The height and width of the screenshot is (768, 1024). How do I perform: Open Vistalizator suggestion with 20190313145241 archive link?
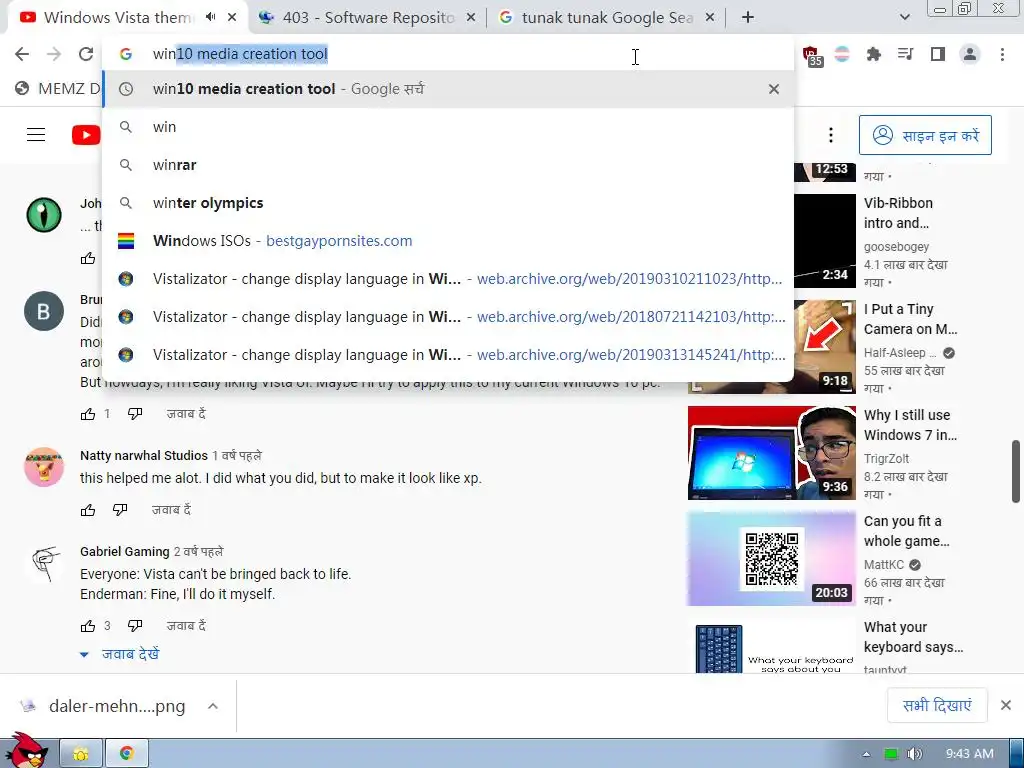coord(449,355)
